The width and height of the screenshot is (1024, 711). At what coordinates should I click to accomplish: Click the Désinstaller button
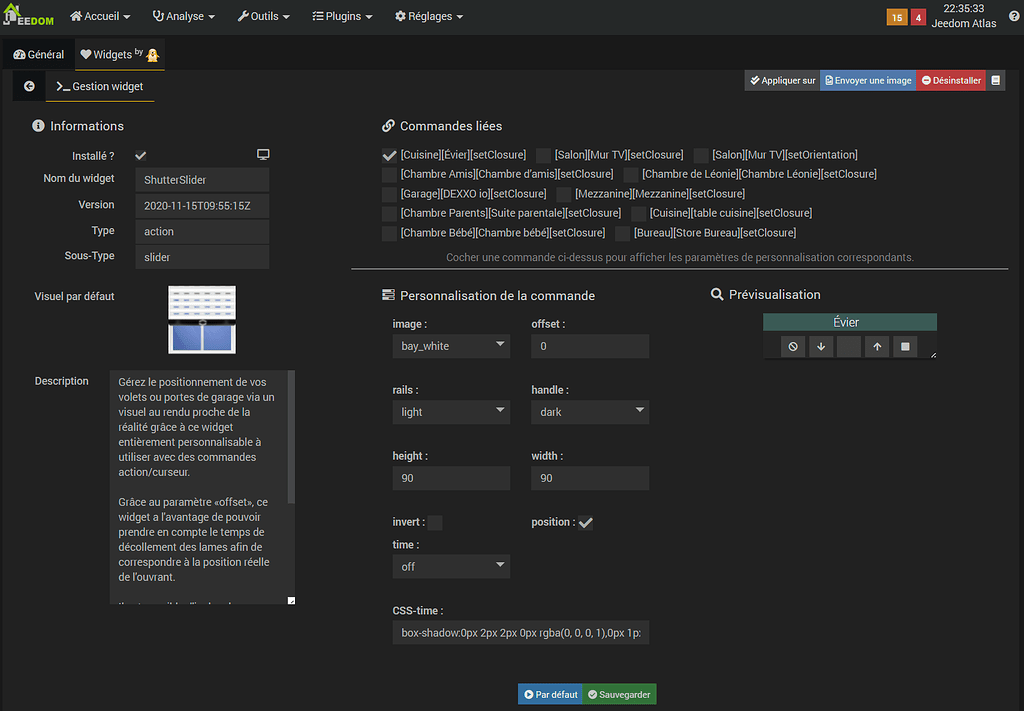pos(950,80)
